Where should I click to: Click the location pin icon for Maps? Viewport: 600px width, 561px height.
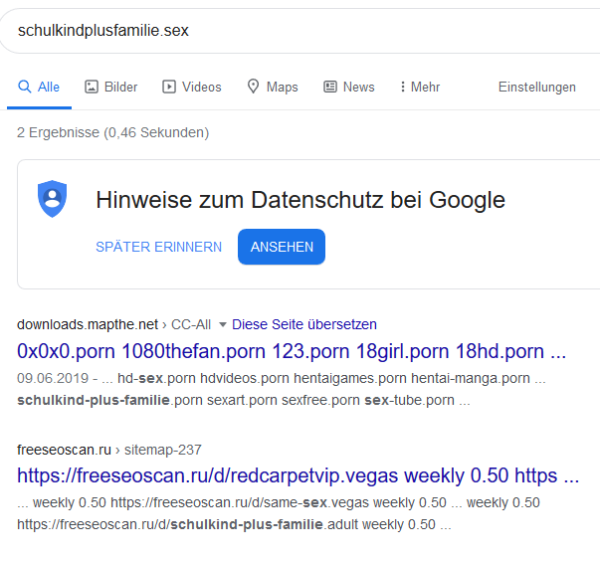click(253, 86)
